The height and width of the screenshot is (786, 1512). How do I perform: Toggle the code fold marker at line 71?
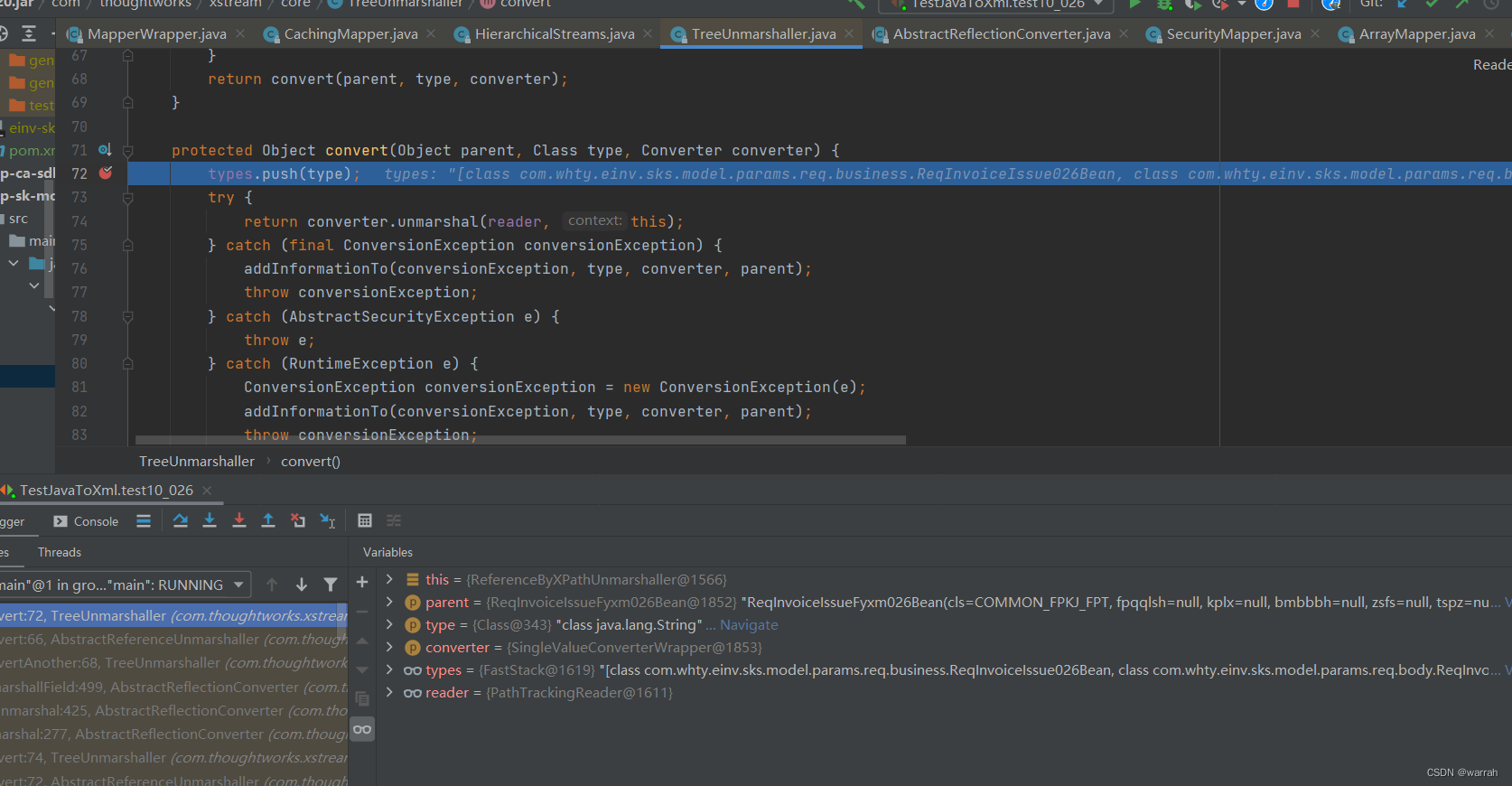(x=128, y=151)
